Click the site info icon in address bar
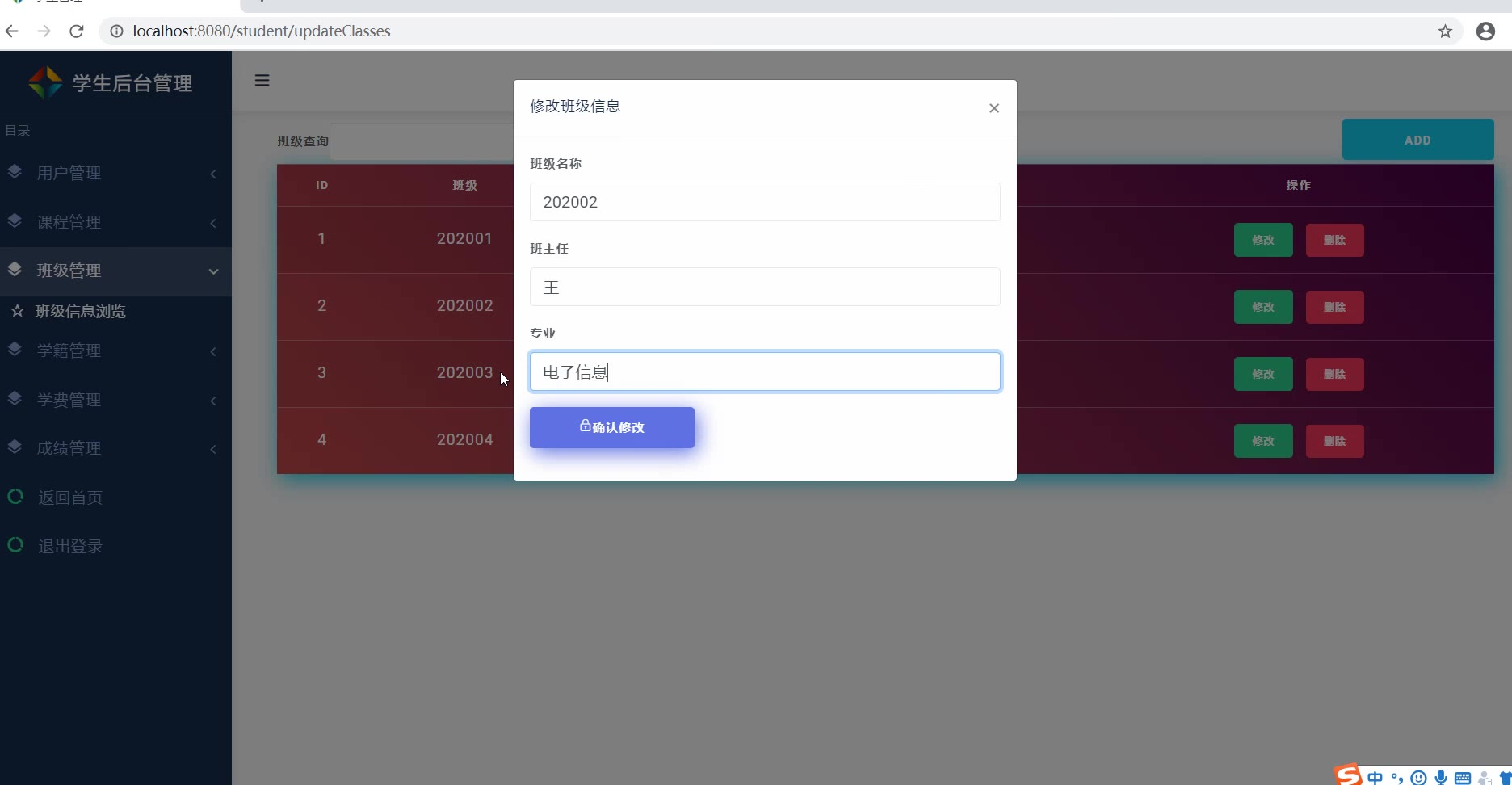 [x=117, y=31]
